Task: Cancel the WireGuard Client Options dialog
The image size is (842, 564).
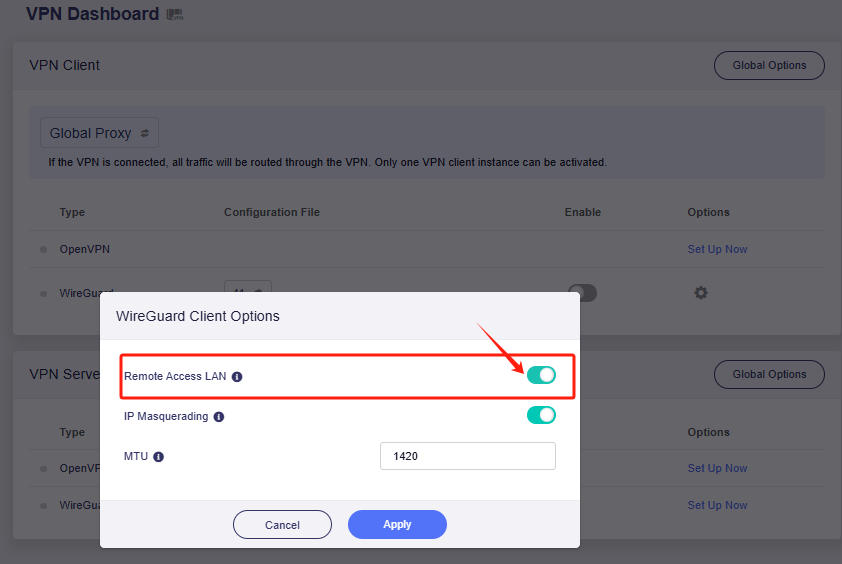Action: point(282,525)
